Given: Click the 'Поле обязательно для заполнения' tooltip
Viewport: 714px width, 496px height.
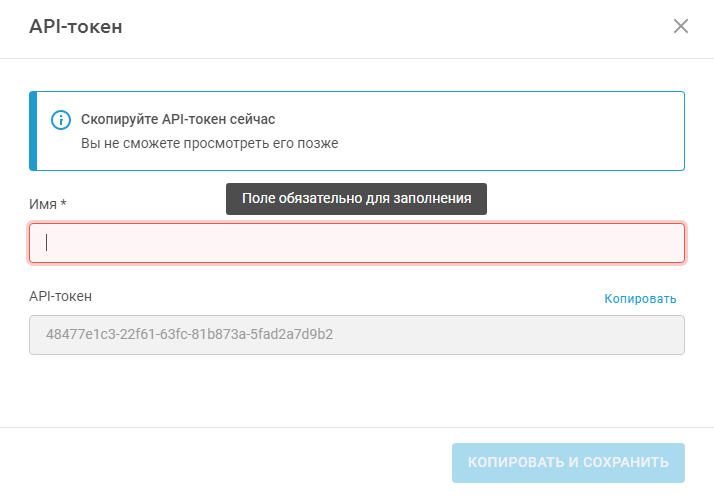Looking at the screenshot, I should click(356, 198).
